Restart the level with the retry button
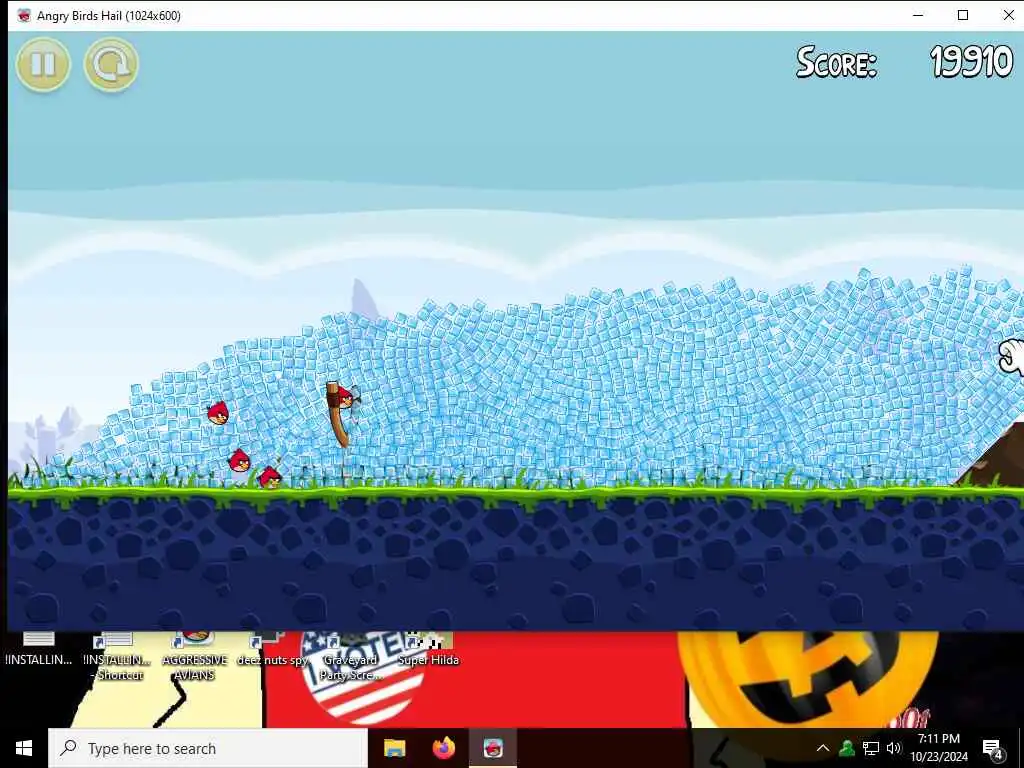Image resolution: width=1024 pixels, height=768 pixels. pyautogui.click(x=111, y=64)
